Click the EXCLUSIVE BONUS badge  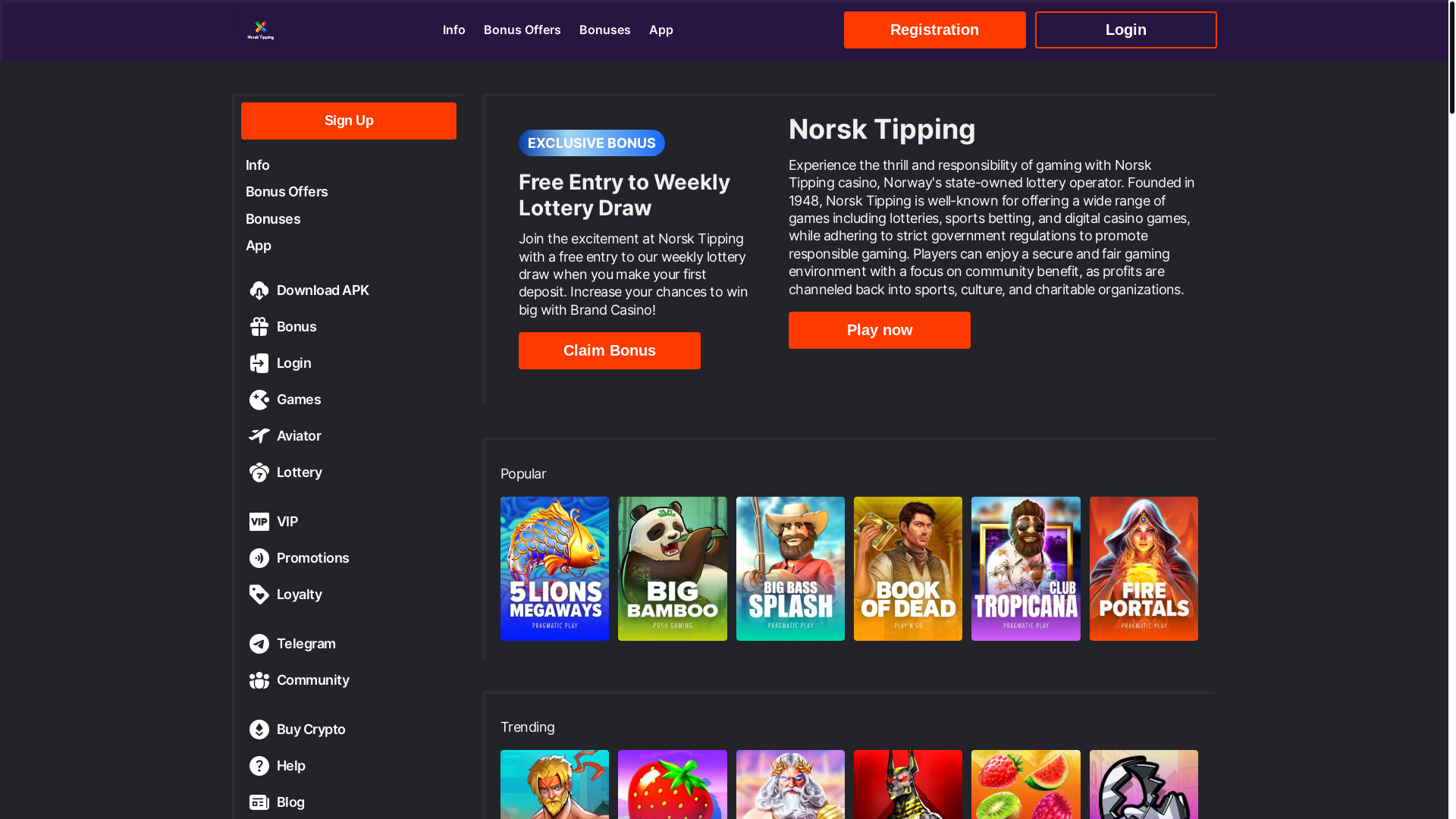point(591,143)
